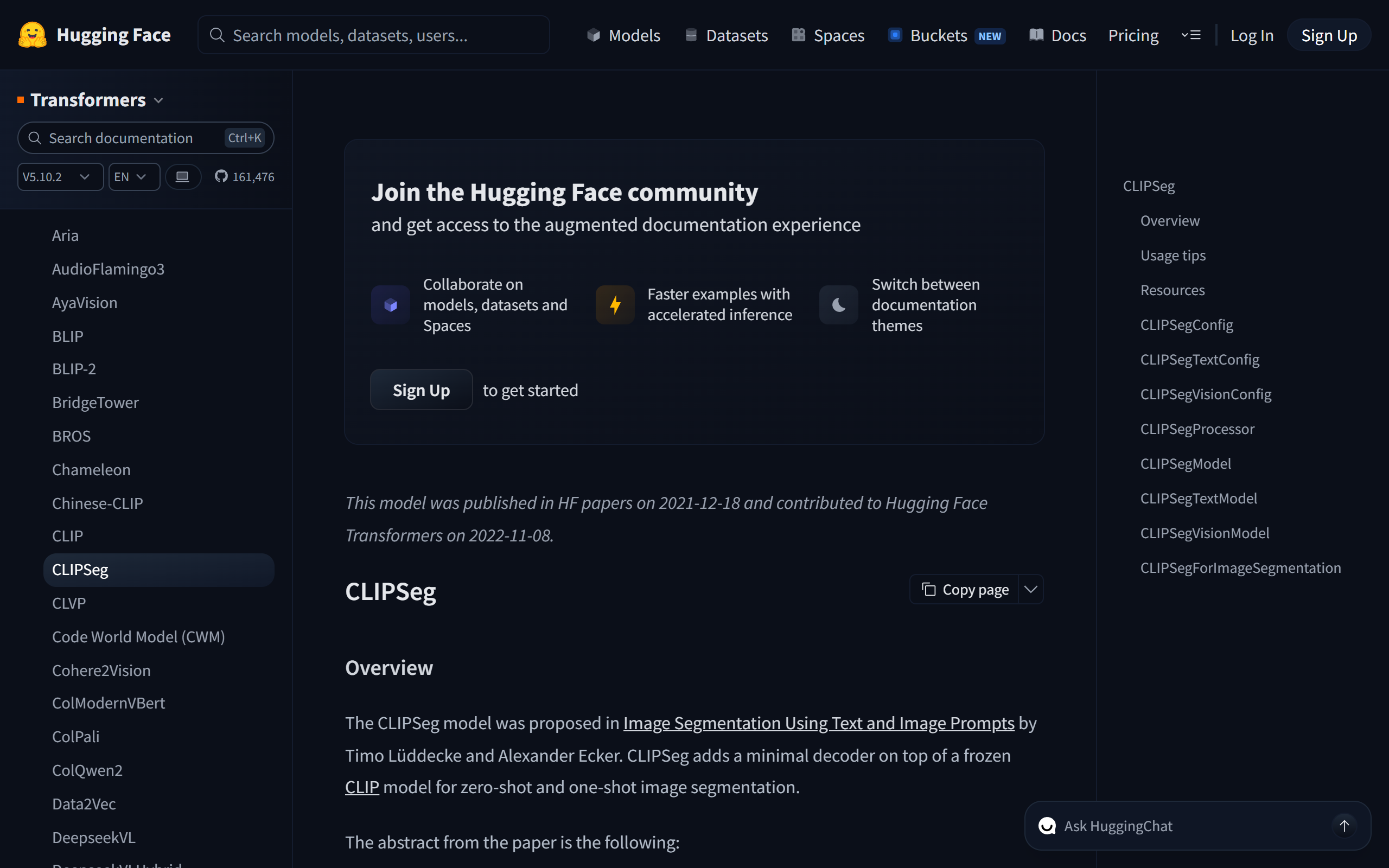1389x868 pixels.
Task: Toggle the theme switch laptop icon
Action: (x=183, y=177)
